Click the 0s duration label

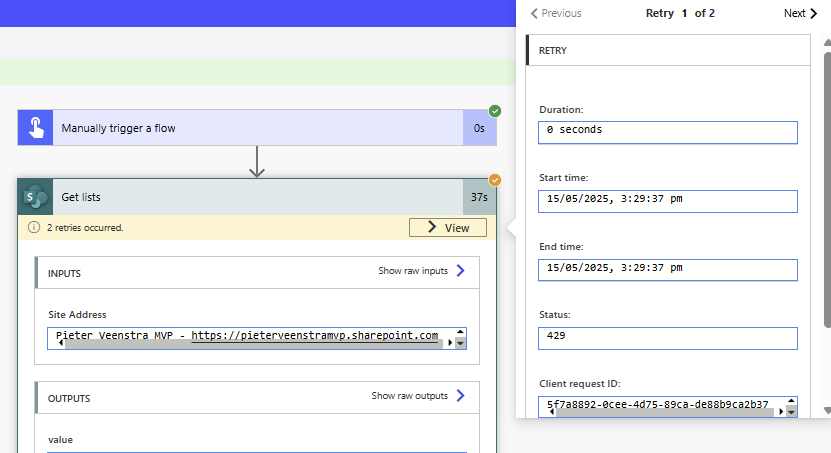tap(479, 128)
